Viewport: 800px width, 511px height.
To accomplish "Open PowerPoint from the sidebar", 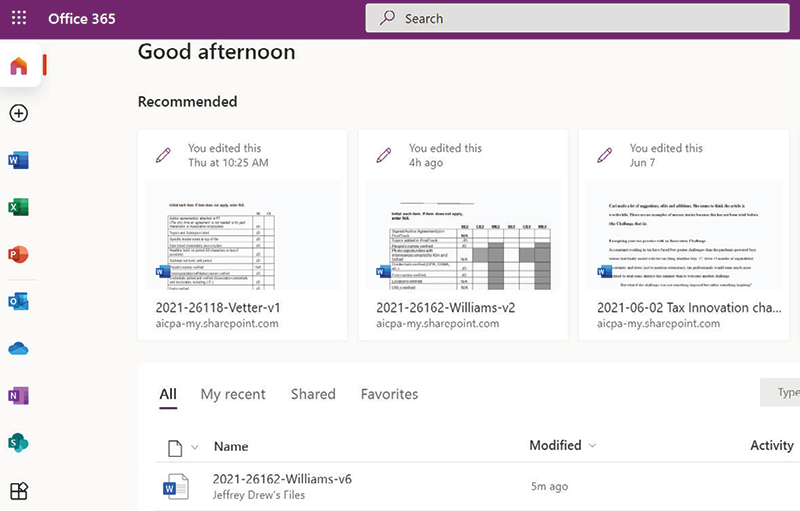I will 18,254.
